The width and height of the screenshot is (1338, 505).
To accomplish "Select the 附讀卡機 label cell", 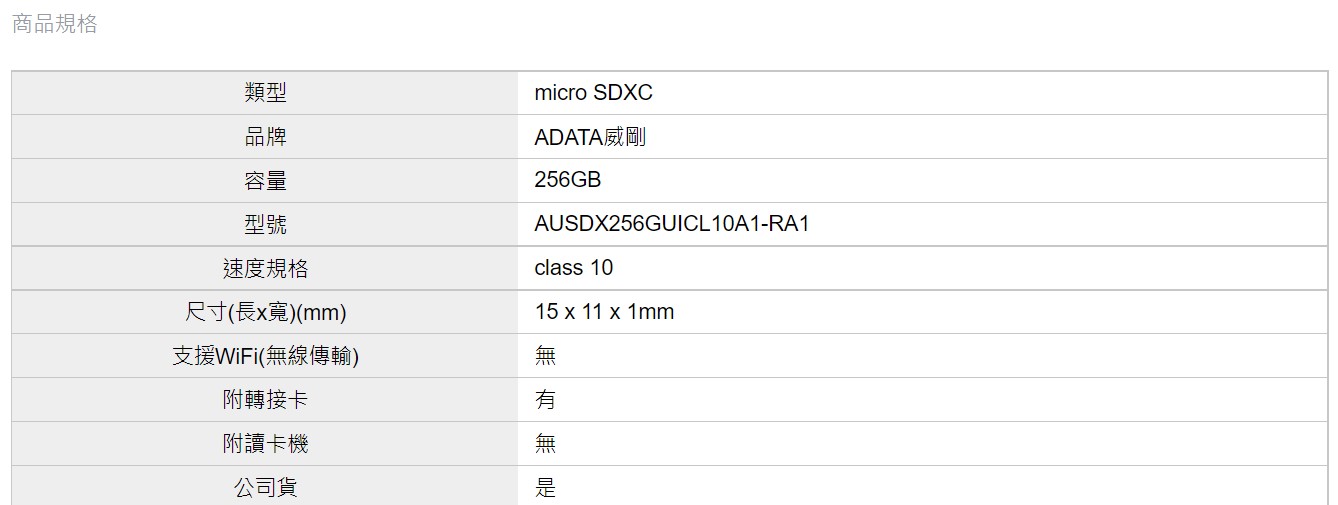I will 265,445.
